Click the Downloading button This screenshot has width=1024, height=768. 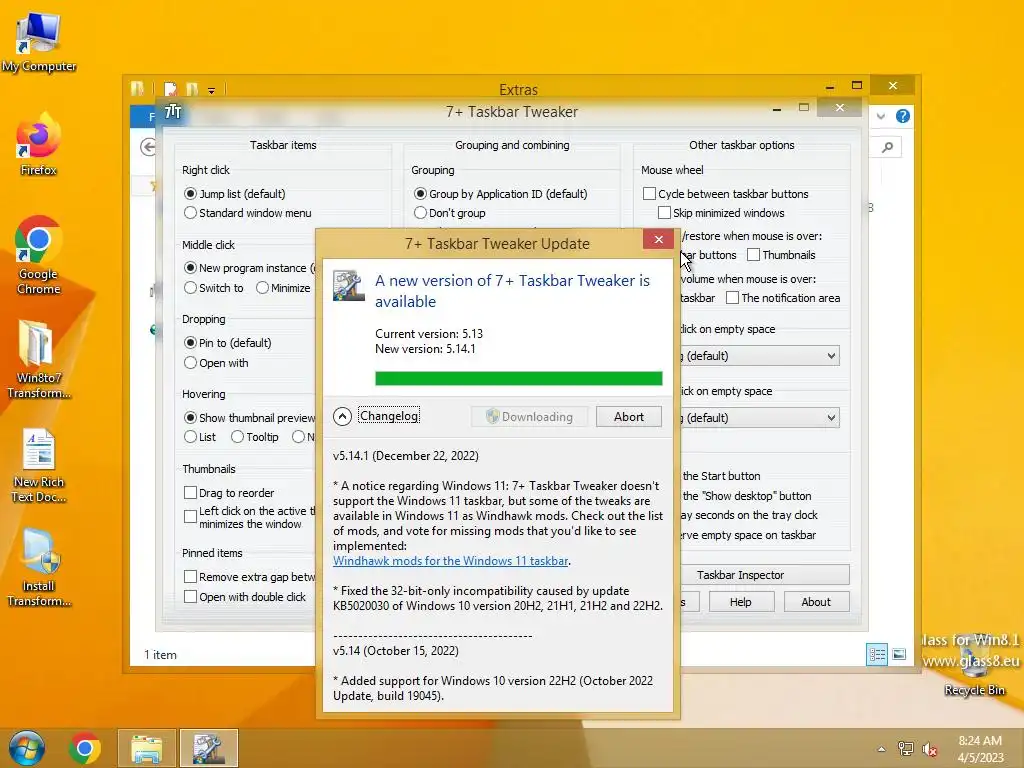click(x=530, y=417)
